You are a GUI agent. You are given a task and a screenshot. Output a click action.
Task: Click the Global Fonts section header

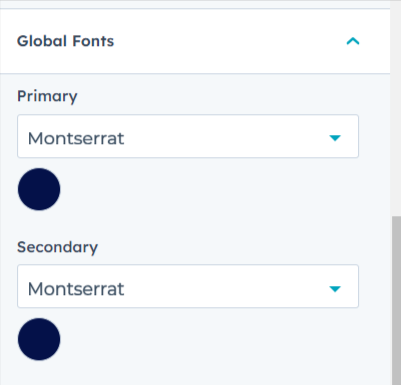(x=195, y=41)
